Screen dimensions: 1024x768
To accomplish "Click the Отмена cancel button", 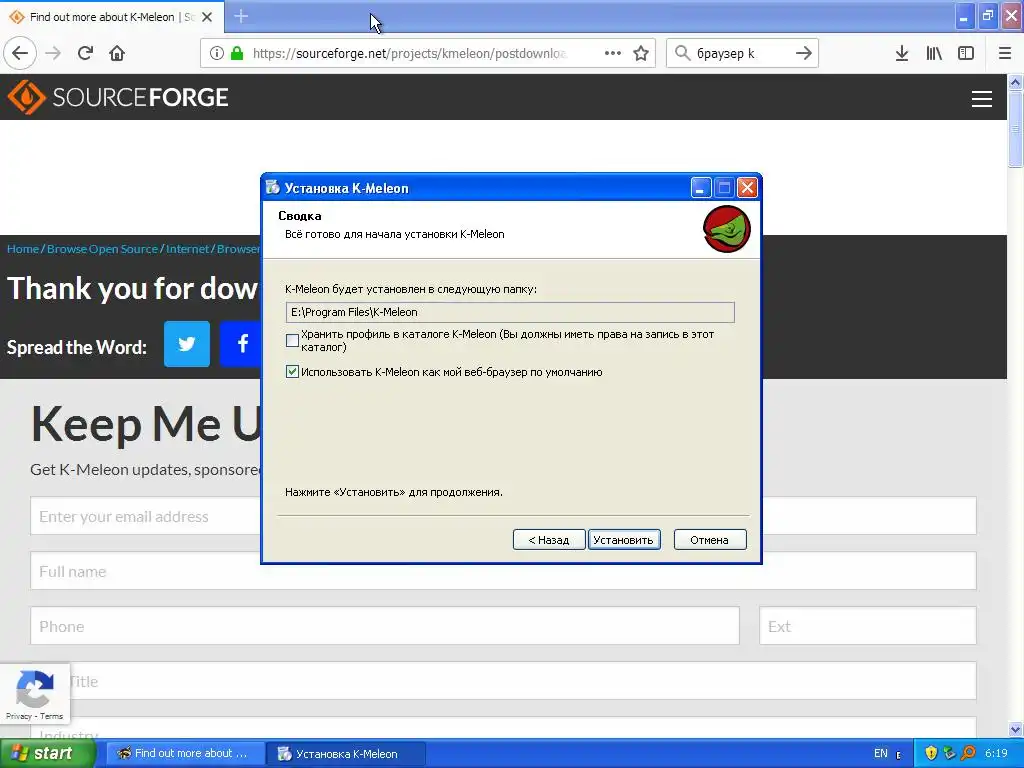I will pyautogui.click(x=710, y=539).
